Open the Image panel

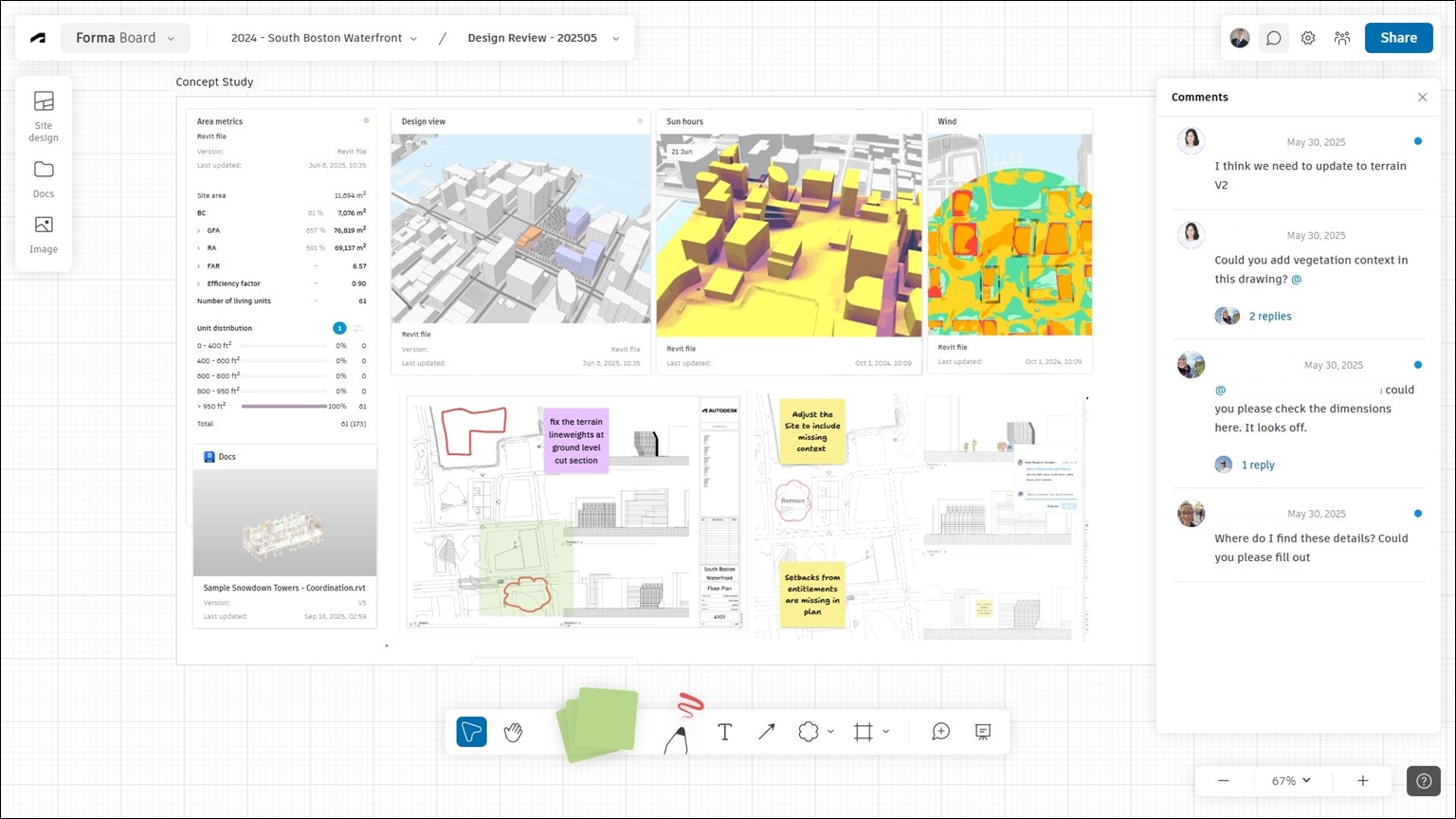click(43, 235)
